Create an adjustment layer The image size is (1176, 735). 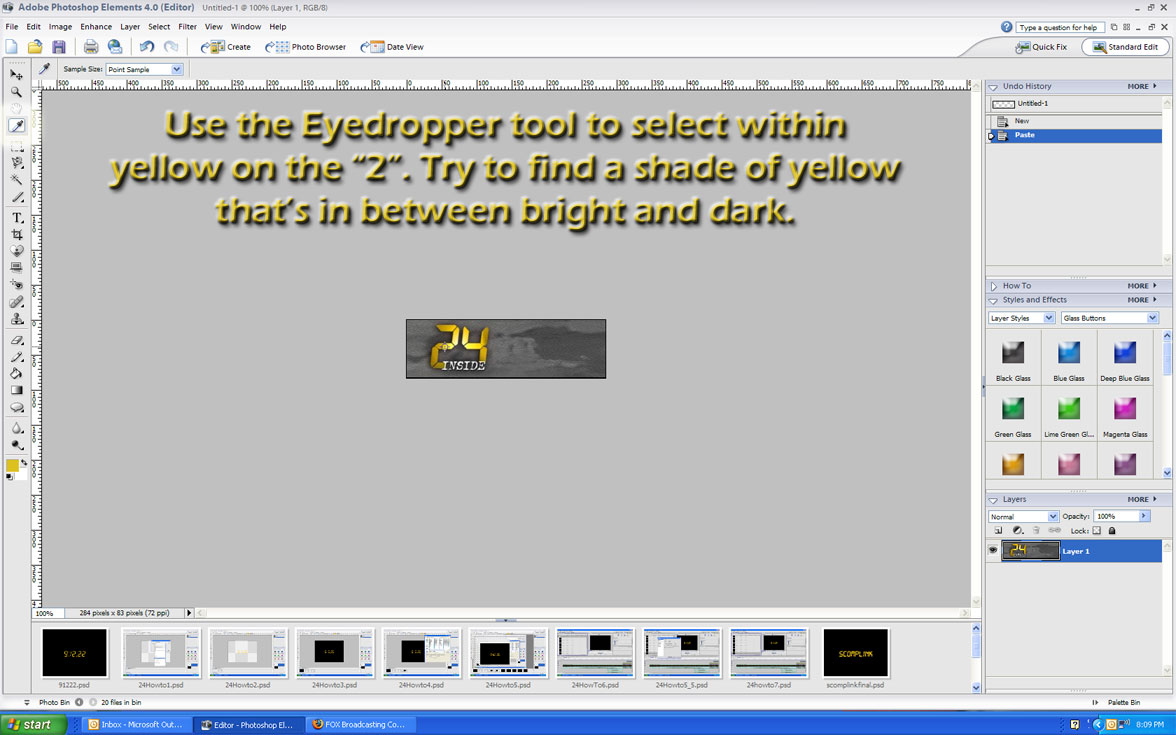click(x=1018, y=530)
